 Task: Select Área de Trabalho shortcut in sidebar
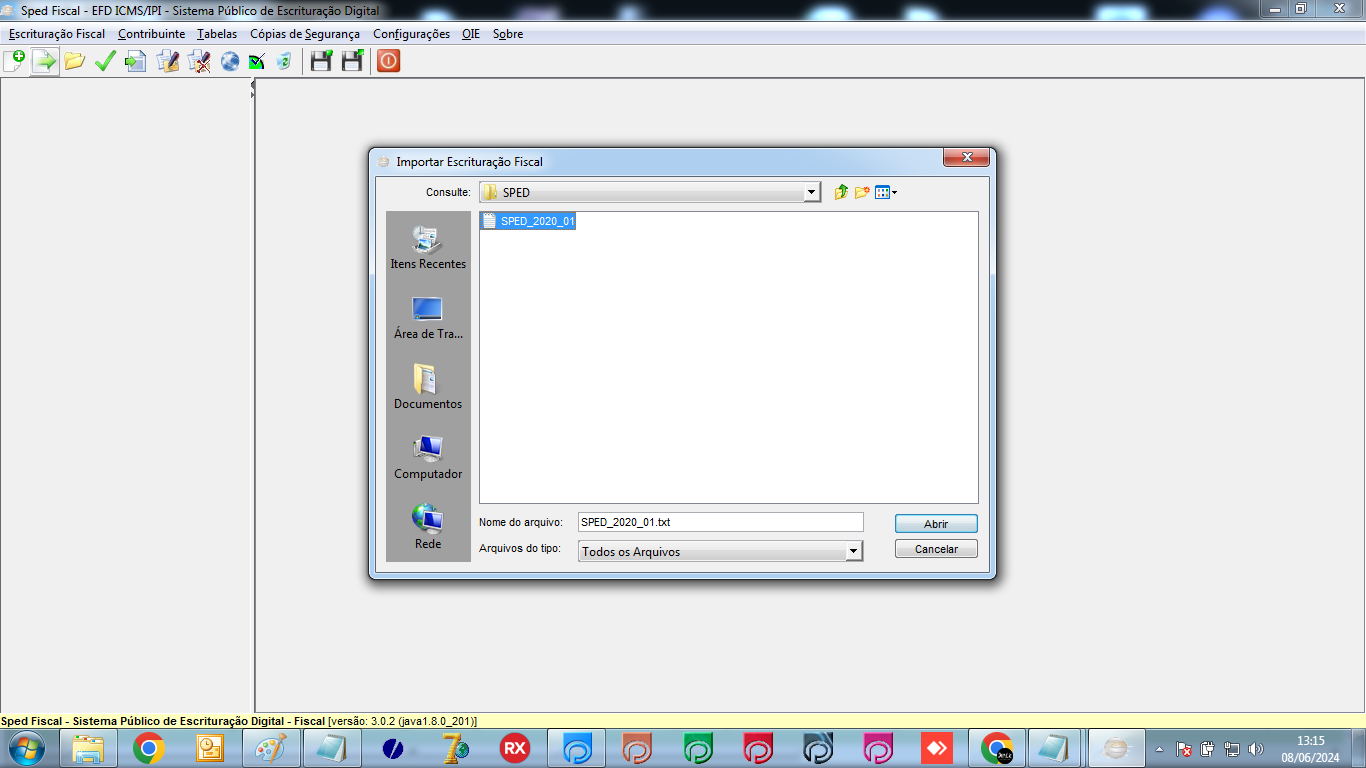point(428,318)
